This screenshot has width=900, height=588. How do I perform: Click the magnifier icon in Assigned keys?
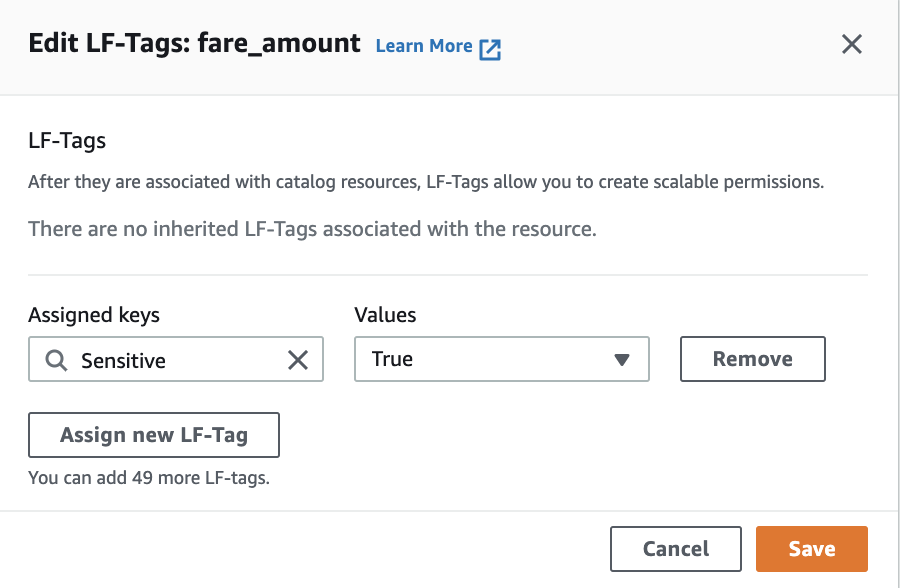(x=56, y=360)
